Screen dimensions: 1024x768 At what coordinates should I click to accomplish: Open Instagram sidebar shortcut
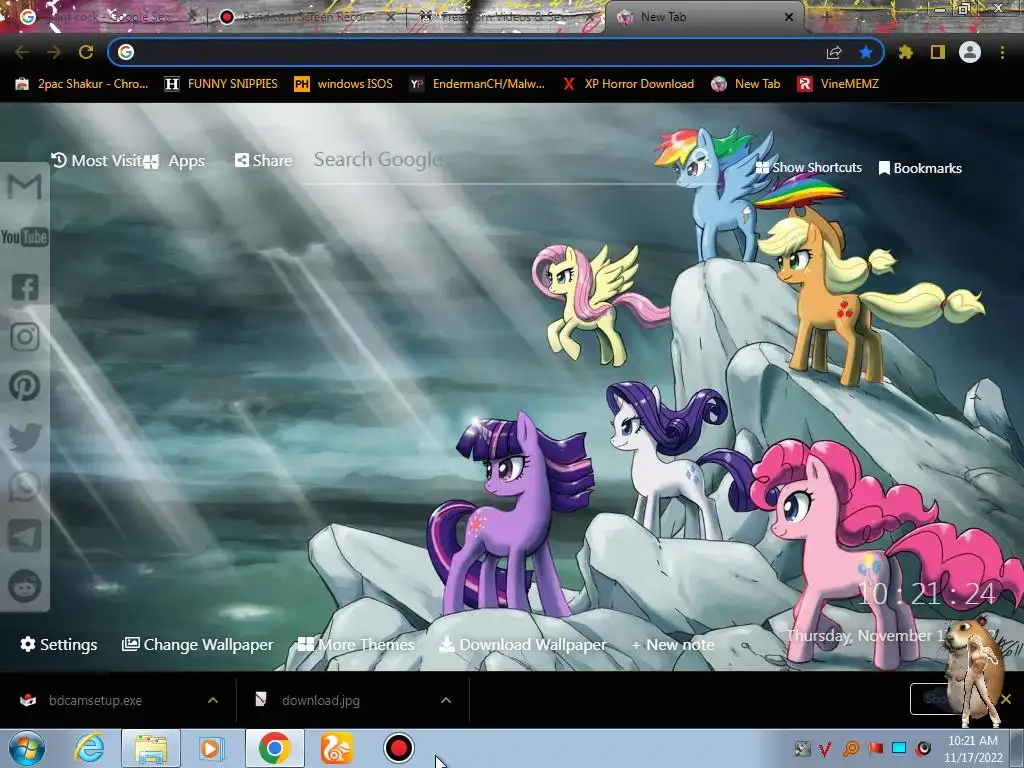(24, 337)
